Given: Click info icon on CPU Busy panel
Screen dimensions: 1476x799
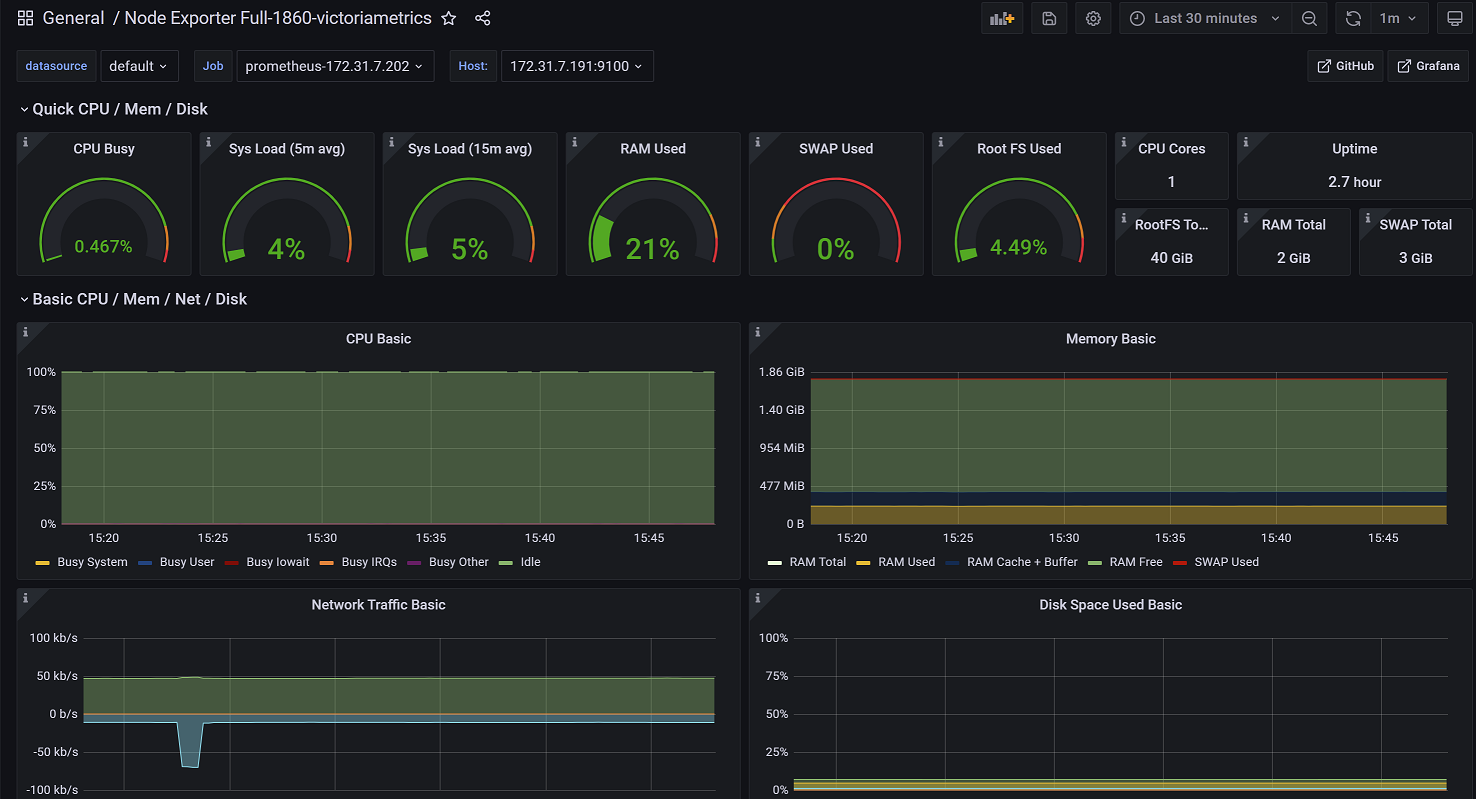Looking at the screenshot, I should [x=25, y=142].
